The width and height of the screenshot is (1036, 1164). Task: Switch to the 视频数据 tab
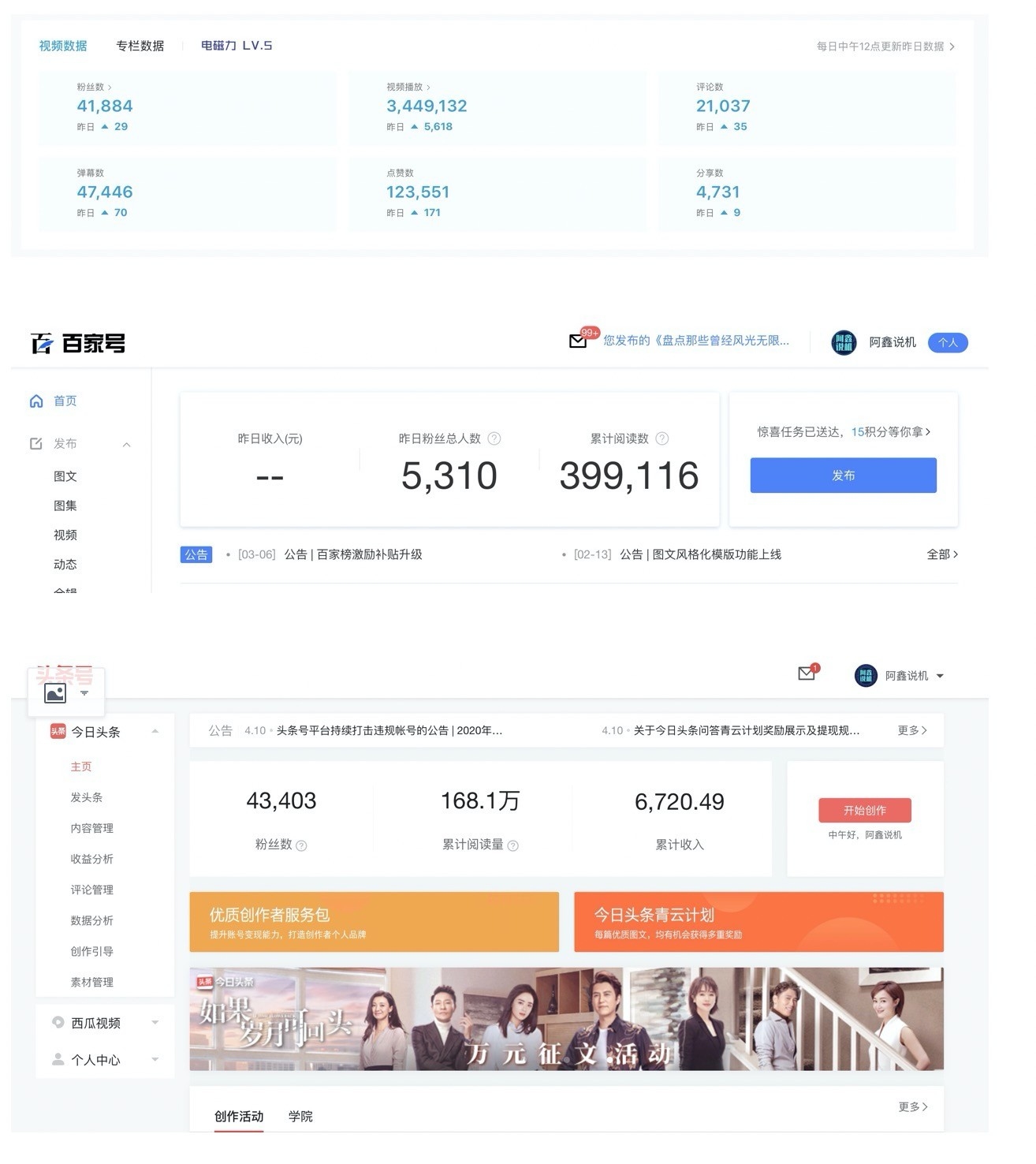(x=63, y=46)
